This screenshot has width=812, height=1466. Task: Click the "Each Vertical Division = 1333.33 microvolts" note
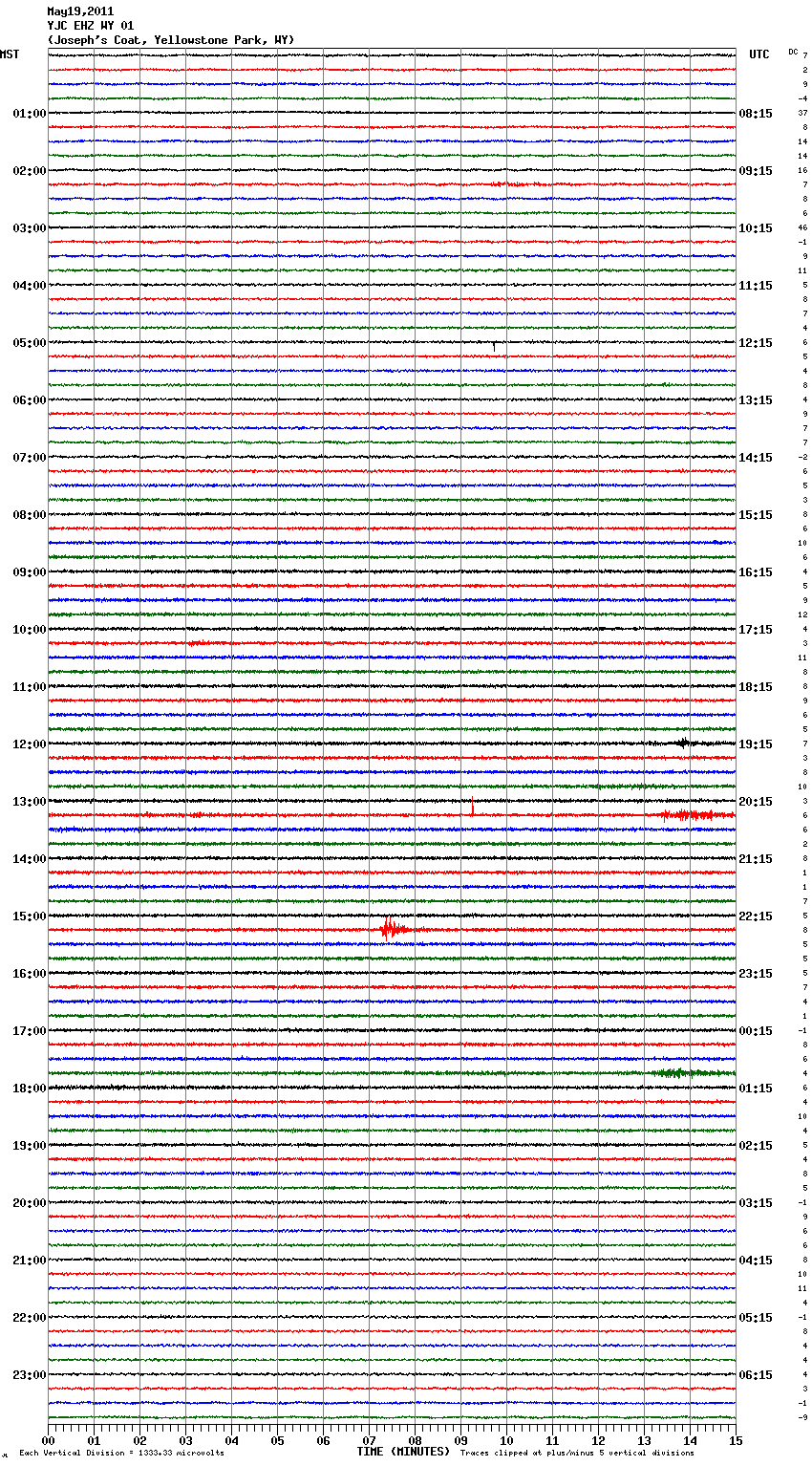[121, 1453]
